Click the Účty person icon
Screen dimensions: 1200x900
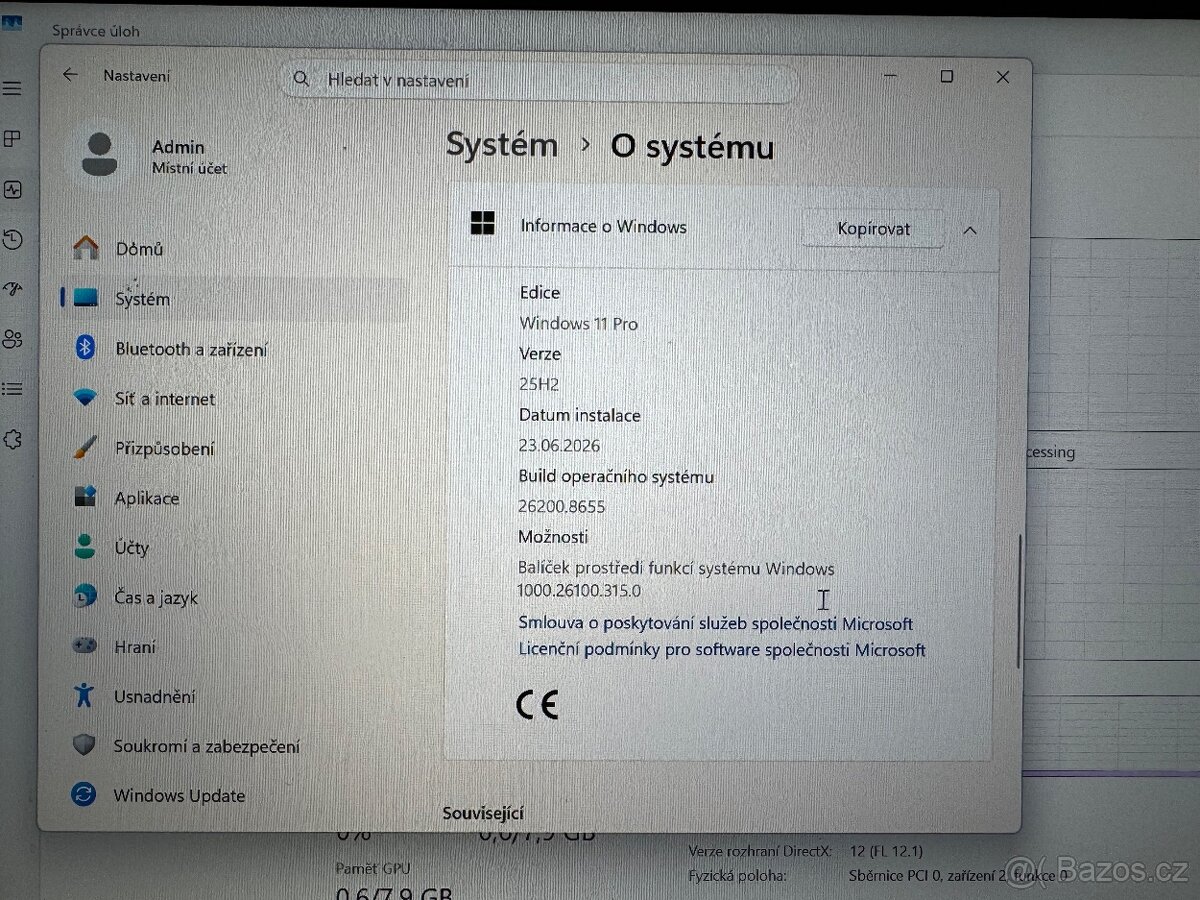(x=85, y=546)
